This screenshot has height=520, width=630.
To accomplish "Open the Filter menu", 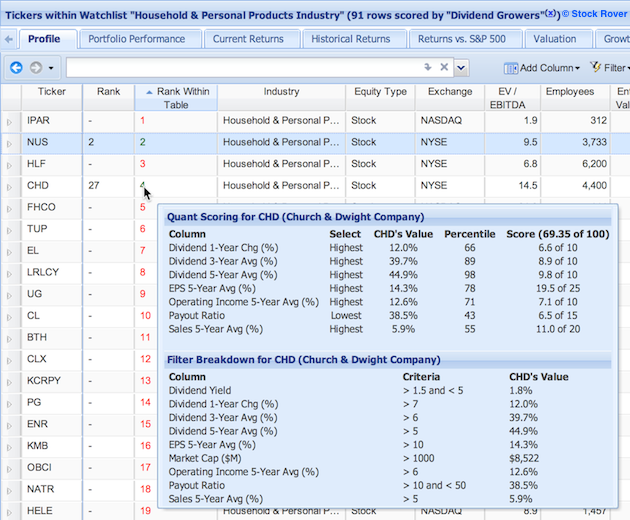I will pos(610,68).
